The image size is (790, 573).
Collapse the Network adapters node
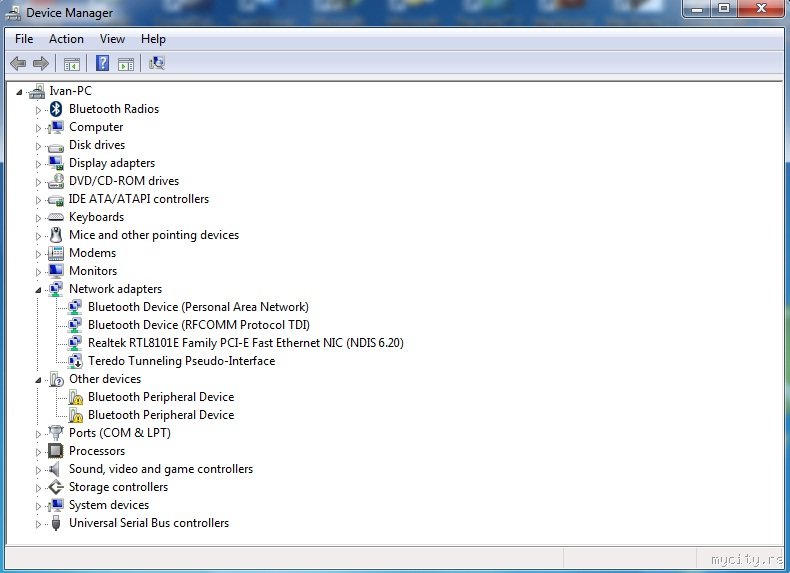pyautogui.click(x=38, y=290)
